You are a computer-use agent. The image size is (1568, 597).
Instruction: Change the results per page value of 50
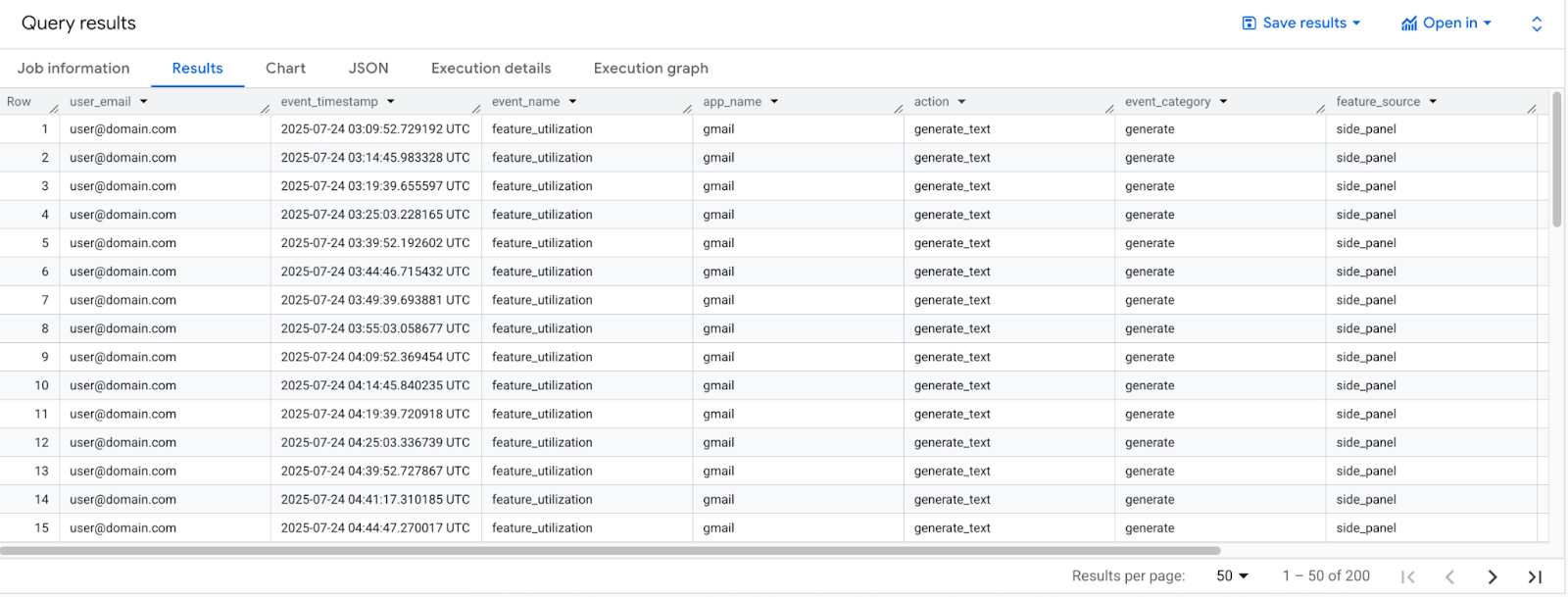point(1233,576)
